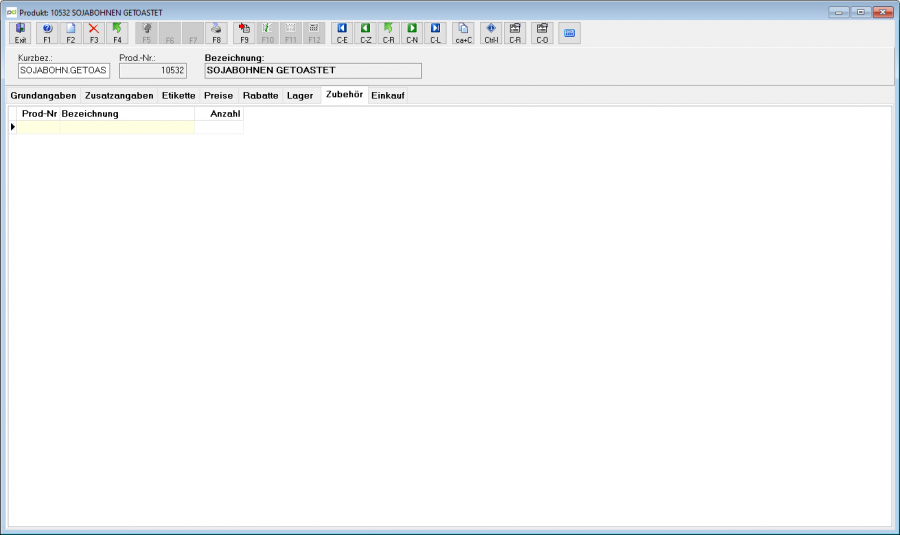Click the F4 green arrow icon

pos(117,33)
